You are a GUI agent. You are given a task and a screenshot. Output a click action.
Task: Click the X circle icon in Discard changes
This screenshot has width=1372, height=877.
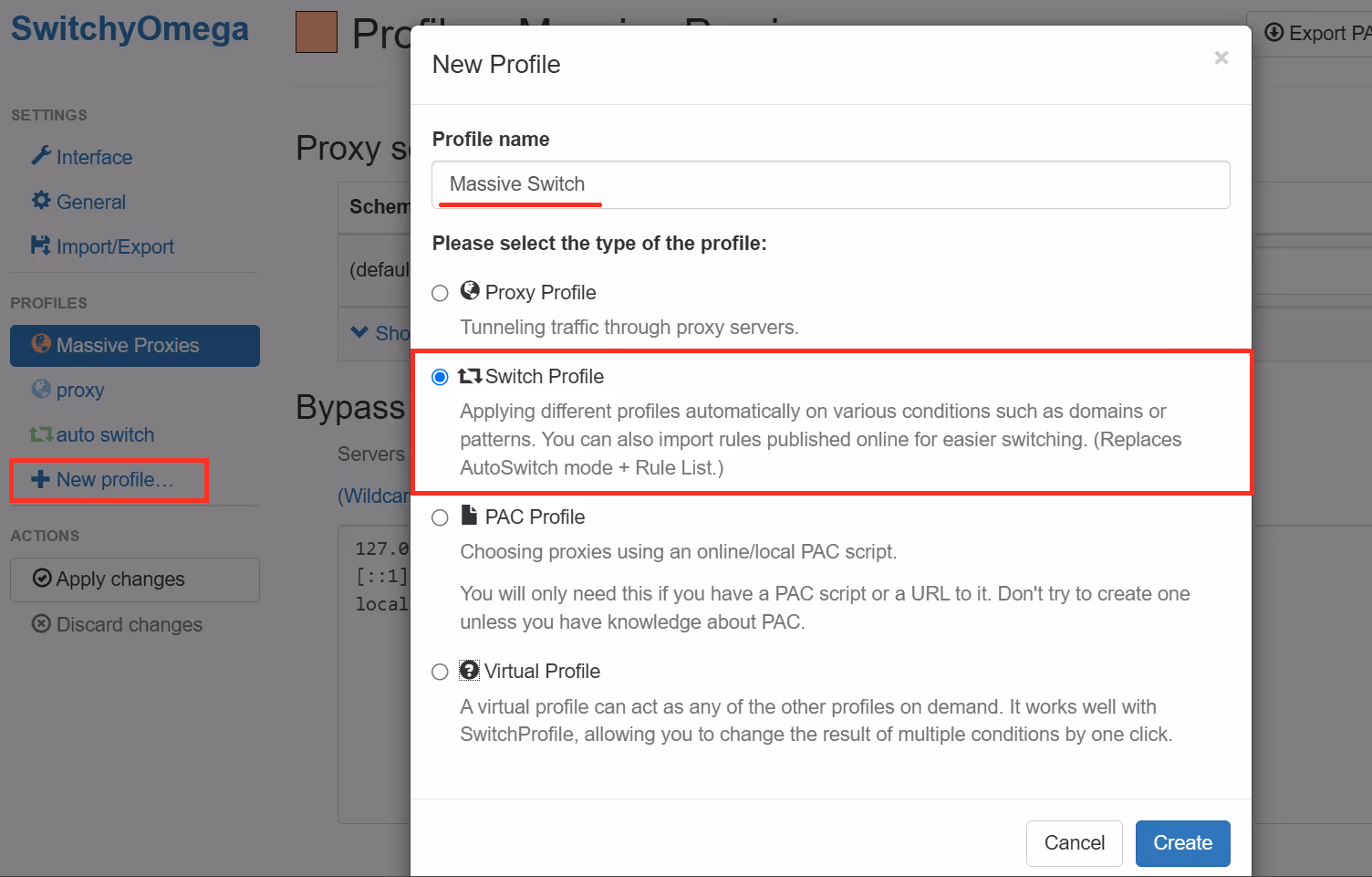pos(41,623)
